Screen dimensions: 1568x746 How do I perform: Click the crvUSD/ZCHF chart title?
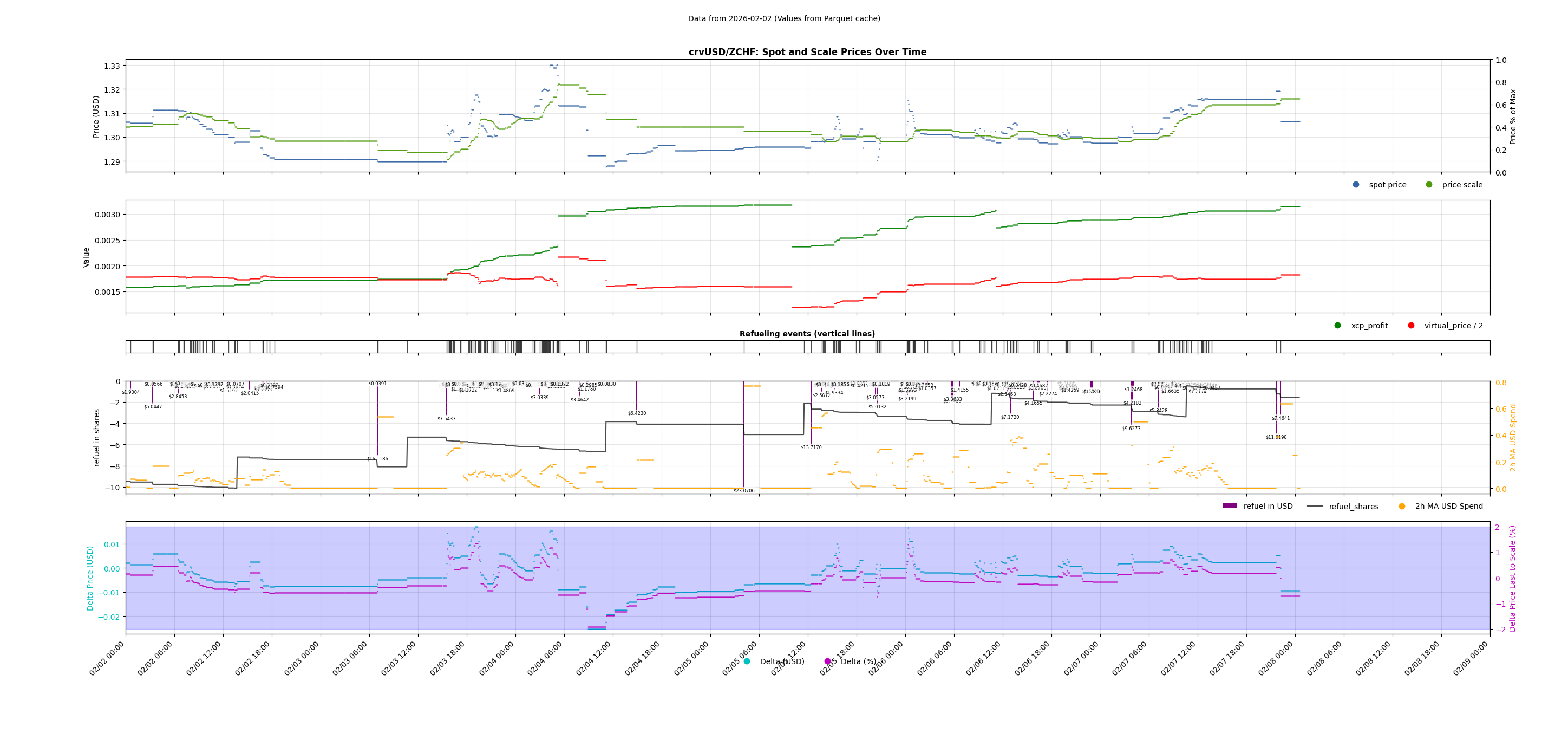point(807,52)
